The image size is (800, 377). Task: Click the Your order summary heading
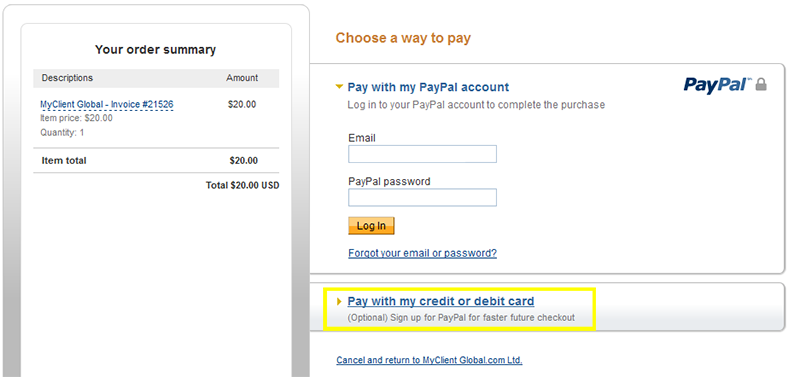(156, 49)
